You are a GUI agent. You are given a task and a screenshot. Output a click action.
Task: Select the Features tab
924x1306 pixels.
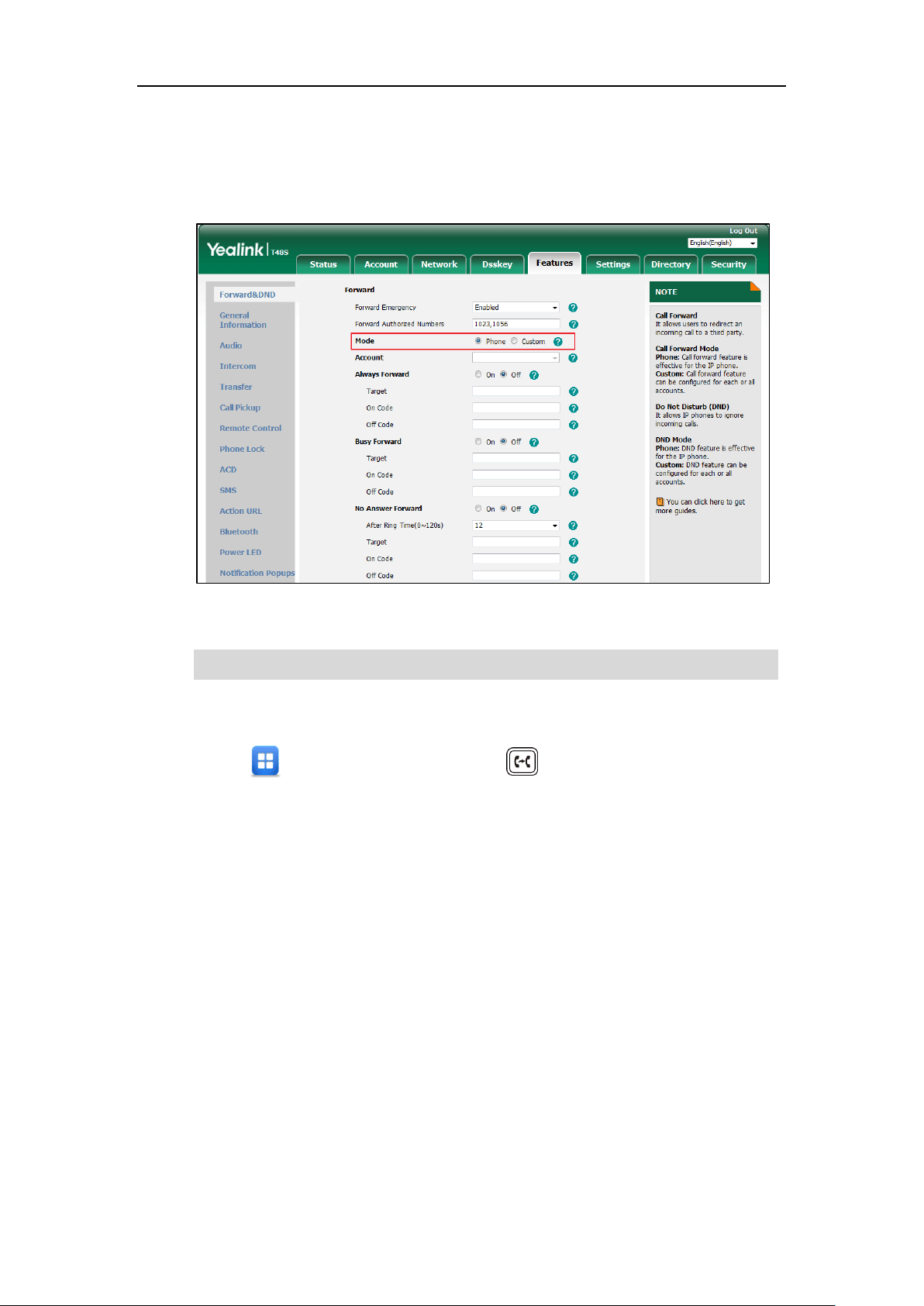coord(554,263)
